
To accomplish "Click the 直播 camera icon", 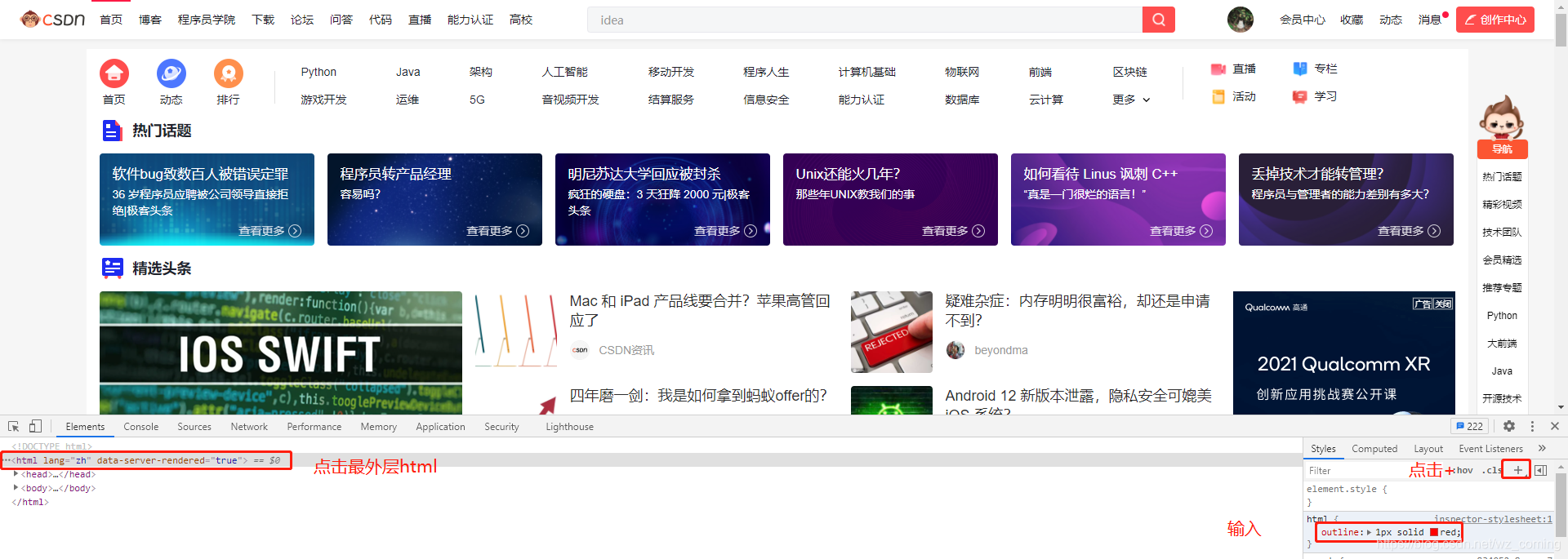I will coord(1218,69).
